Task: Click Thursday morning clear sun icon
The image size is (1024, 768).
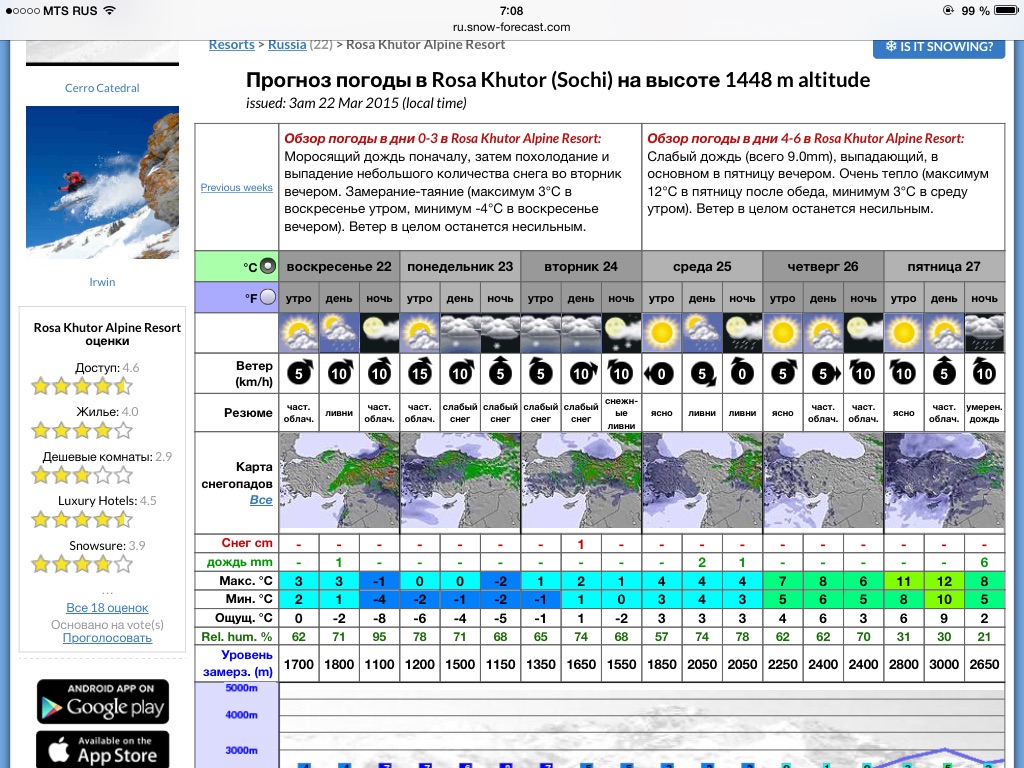Action: [x=782, y=333]
